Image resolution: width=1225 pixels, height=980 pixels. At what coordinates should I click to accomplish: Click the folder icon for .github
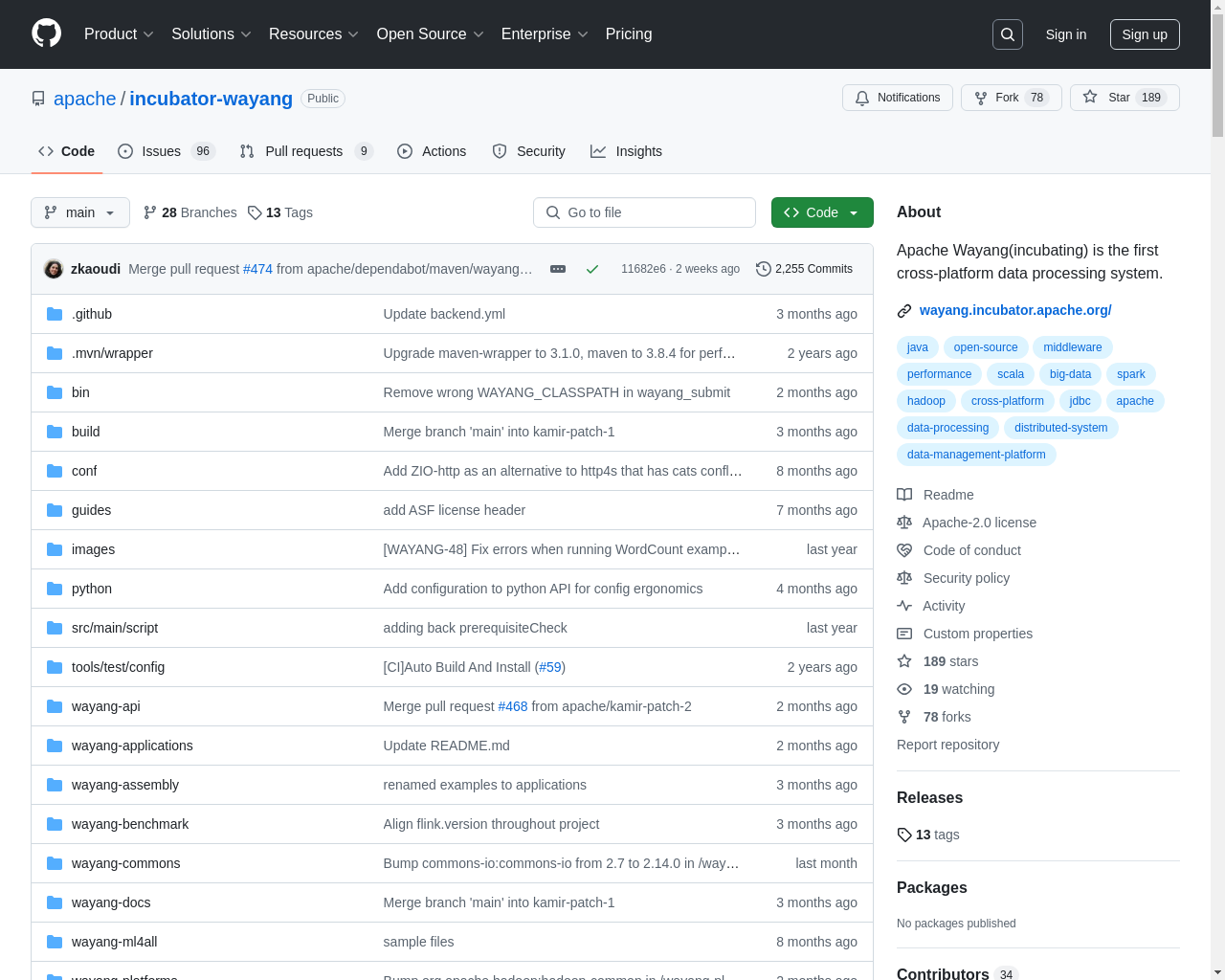55,314
